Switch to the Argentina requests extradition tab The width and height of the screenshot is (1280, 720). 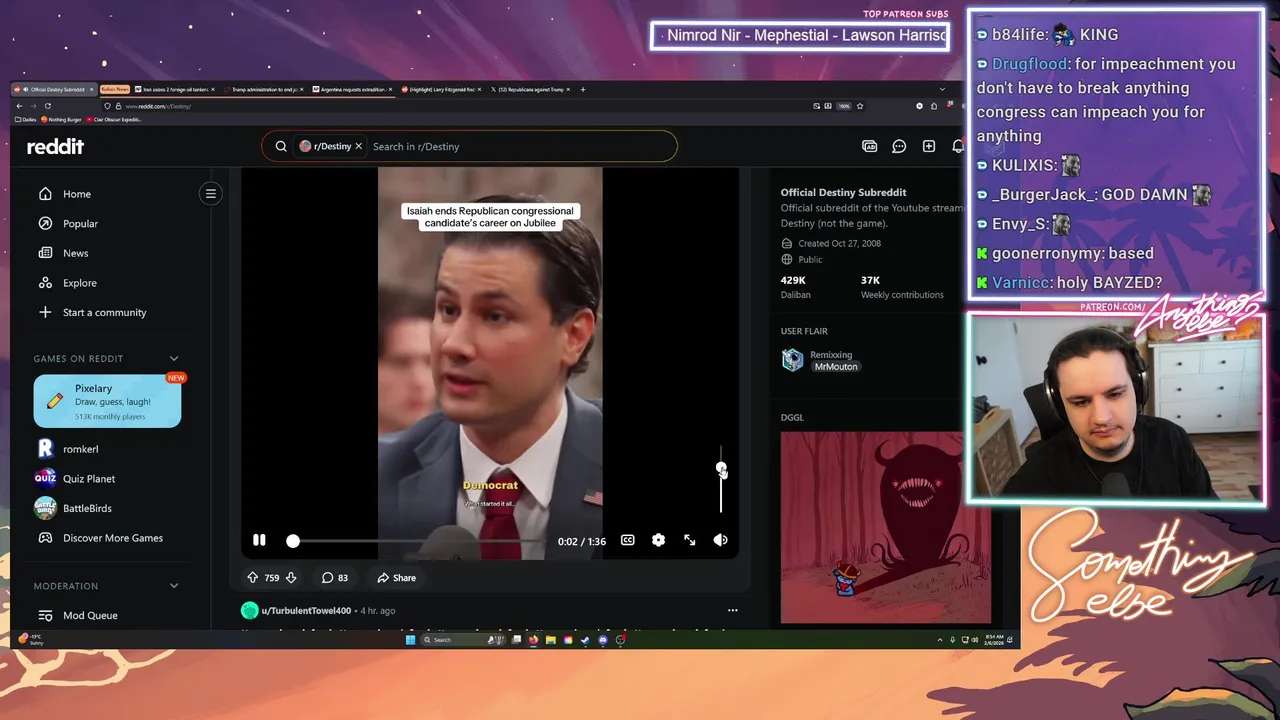[x=353, y=89]
